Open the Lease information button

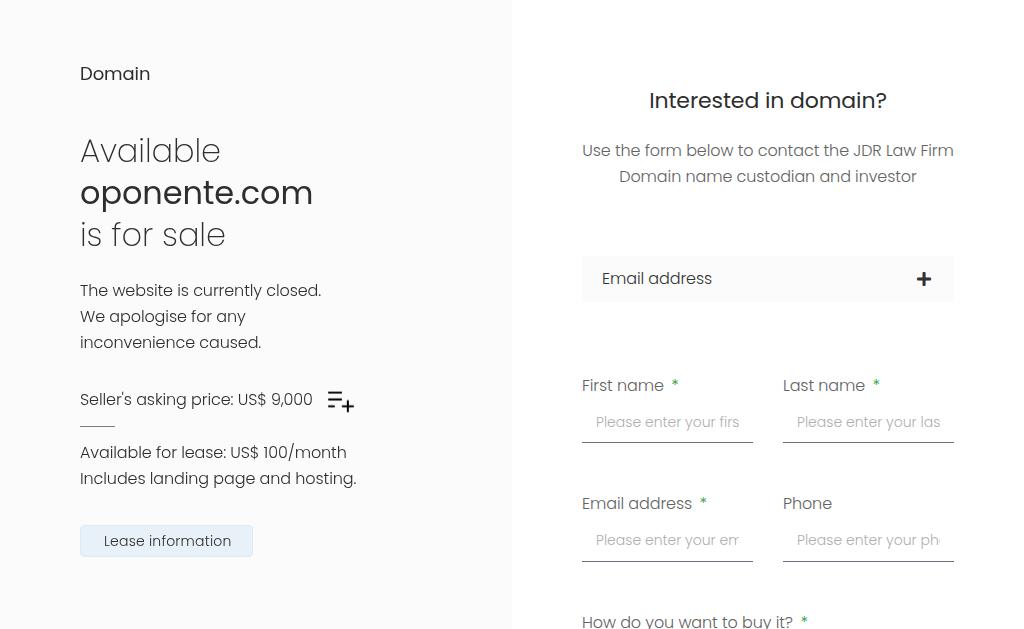point(166,541)
